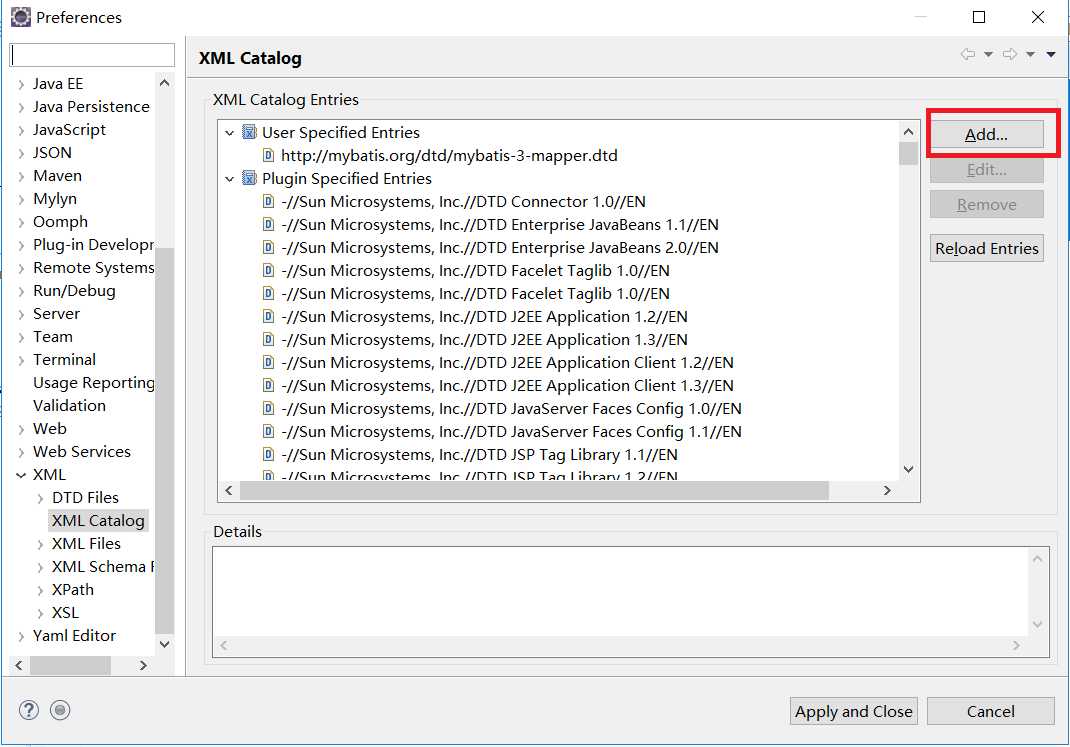
Task: Click the back navigation arrow icon
Action: (x=968, y=54)
